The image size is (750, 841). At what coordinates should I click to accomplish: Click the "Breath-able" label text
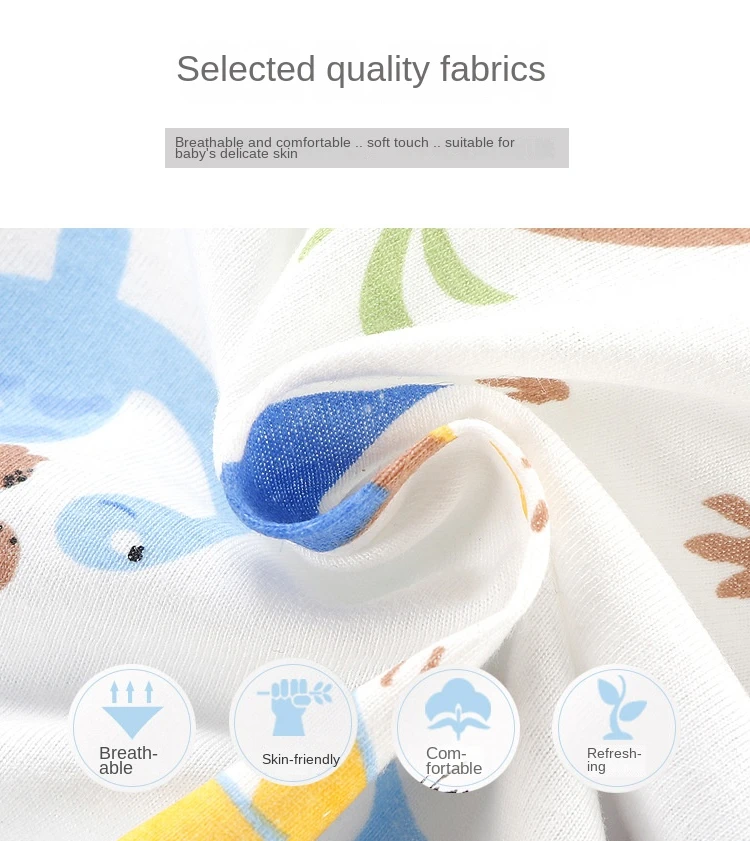pos(128,761)
